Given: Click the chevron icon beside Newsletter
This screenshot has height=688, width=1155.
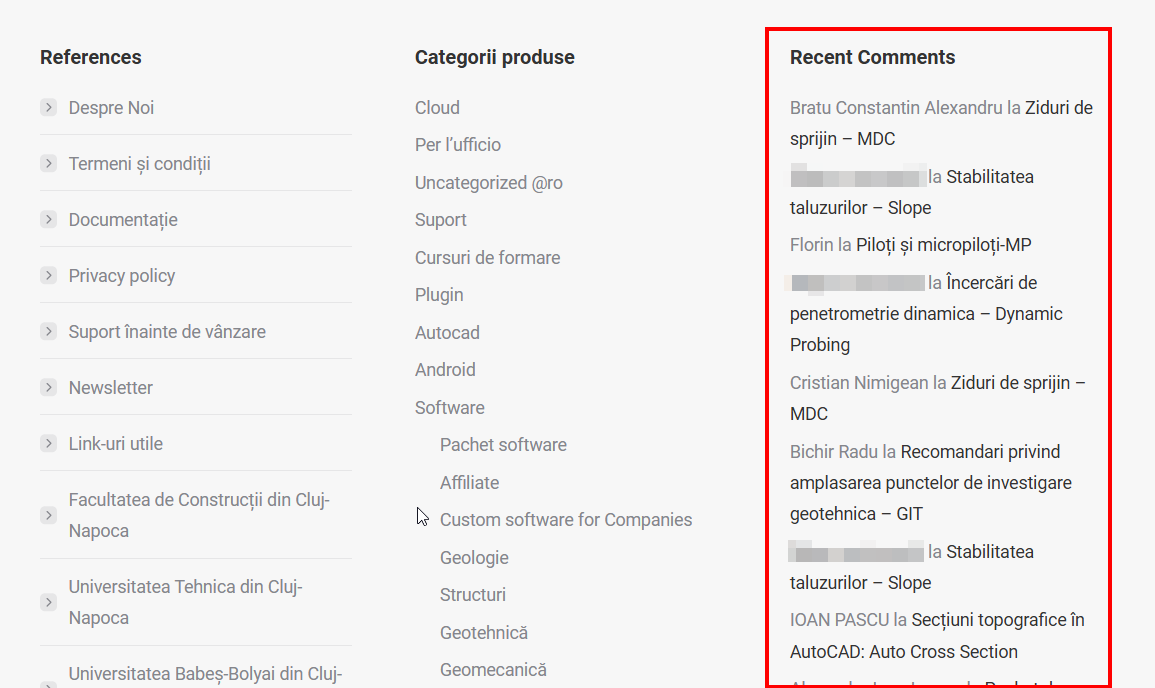Looking at the screenshot, I should (48, 388).
